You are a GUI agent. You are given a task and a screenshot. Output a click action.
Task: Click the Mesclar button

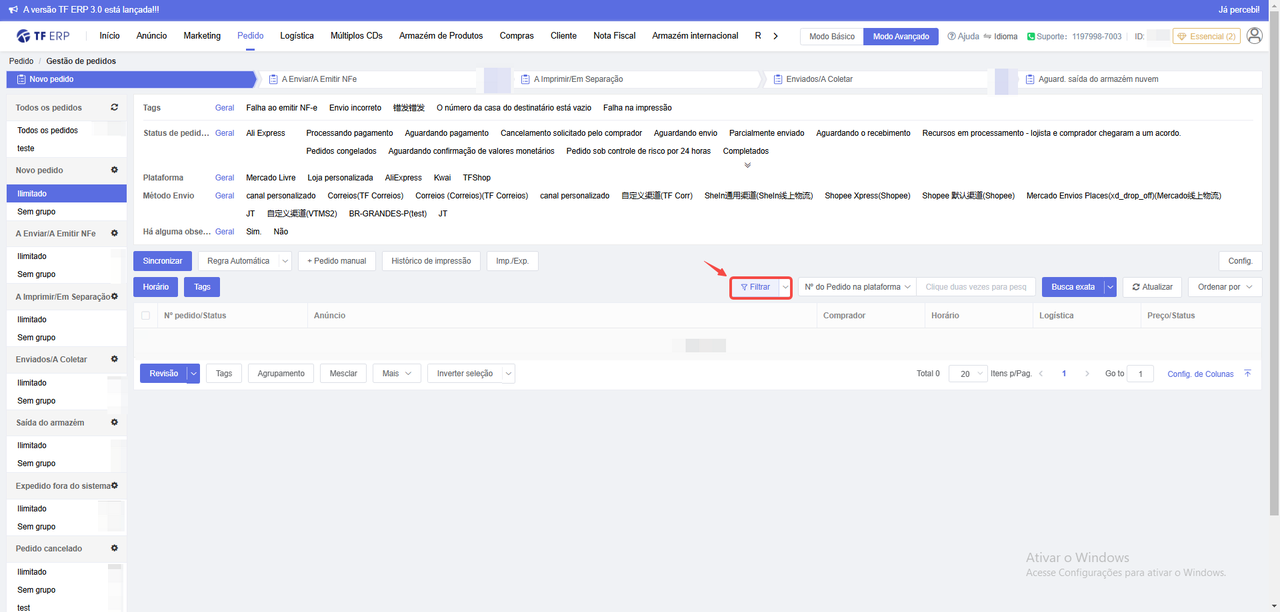click(x=343, y=374)
